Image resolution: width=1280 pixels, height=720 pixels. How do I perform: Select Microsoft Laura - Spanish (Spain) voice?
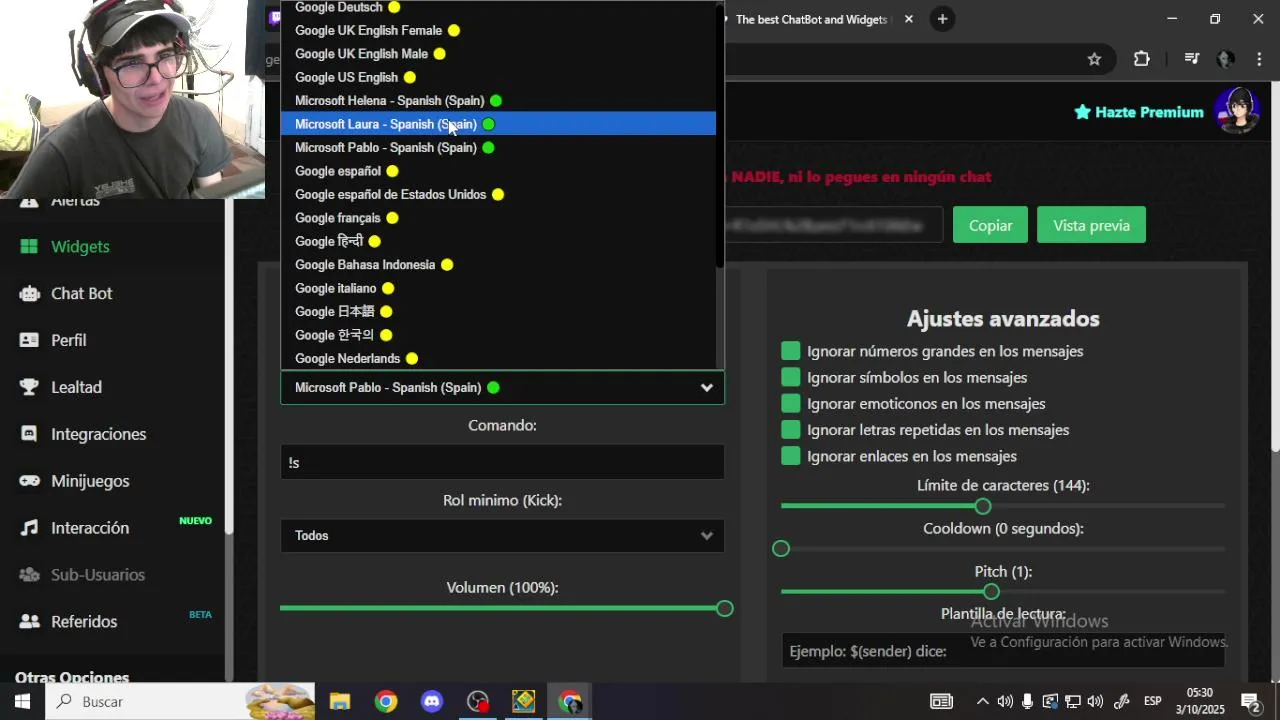coord(498,124)
